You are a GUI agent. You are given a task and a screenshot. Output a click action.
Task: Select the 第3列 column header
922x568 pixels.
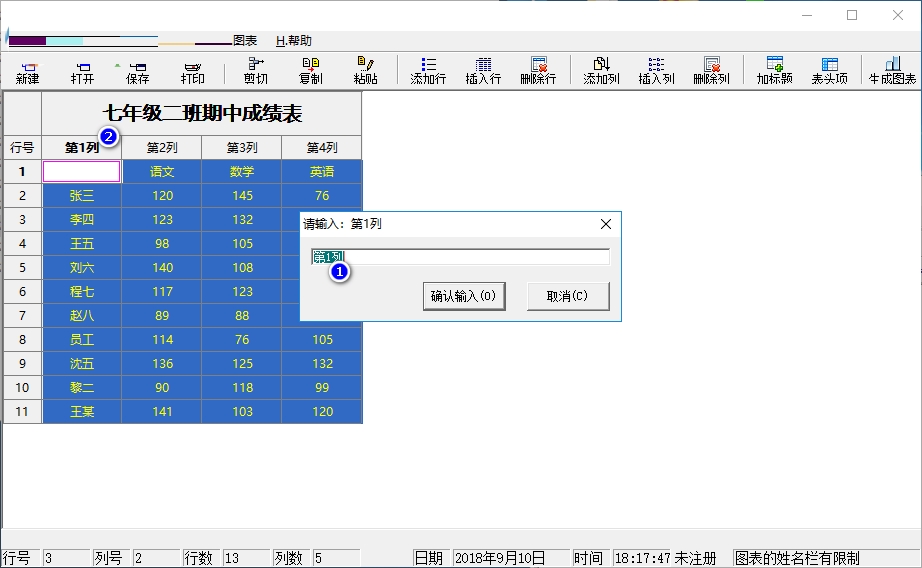click(x=241, y=148)
